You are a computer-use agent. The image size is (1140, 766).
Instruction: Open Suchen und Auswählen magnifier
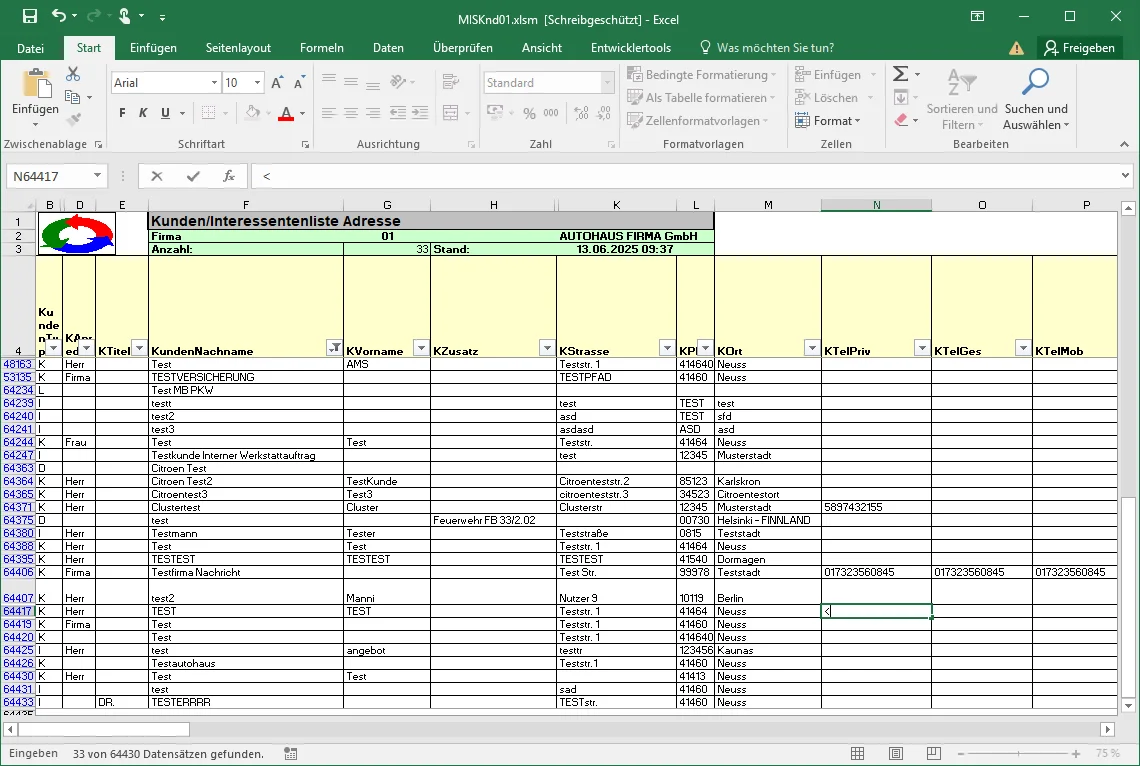point(1036,100)
